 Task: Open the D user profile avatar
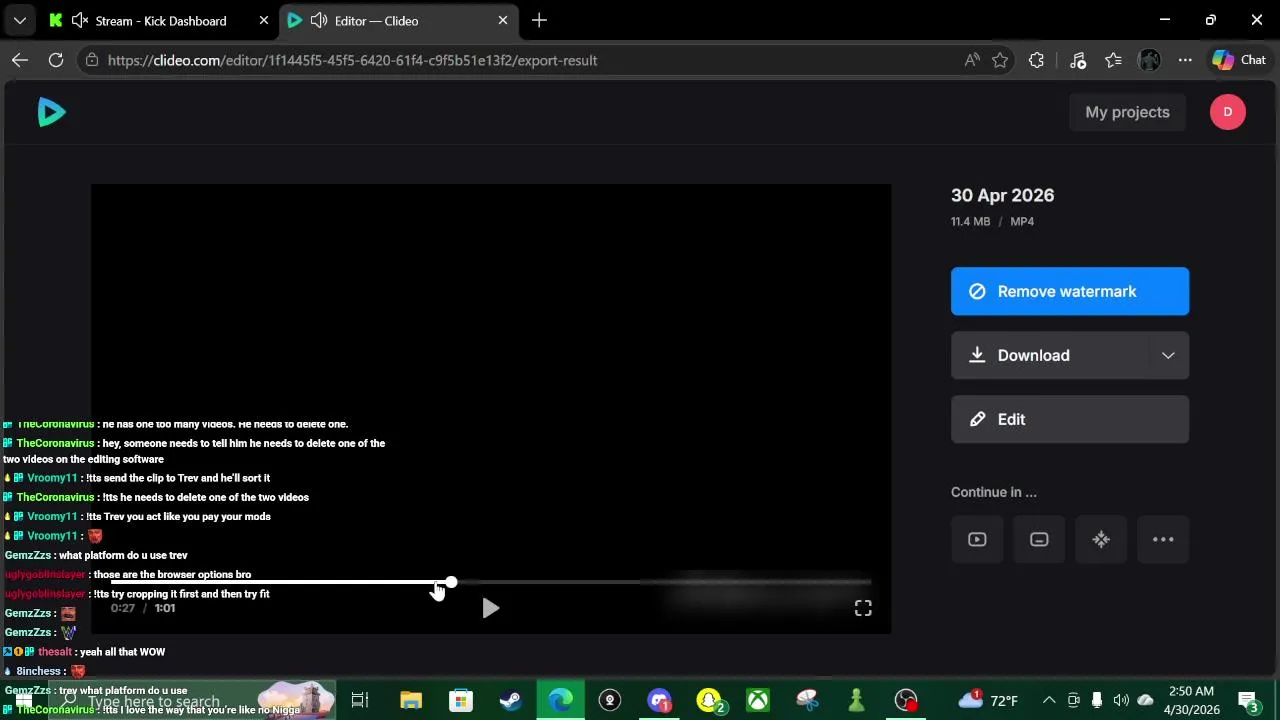1227,112
